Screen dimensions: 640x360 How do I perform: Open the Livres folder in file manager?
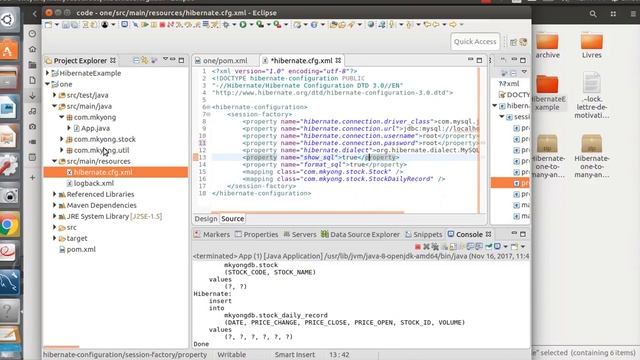(591, 46)
